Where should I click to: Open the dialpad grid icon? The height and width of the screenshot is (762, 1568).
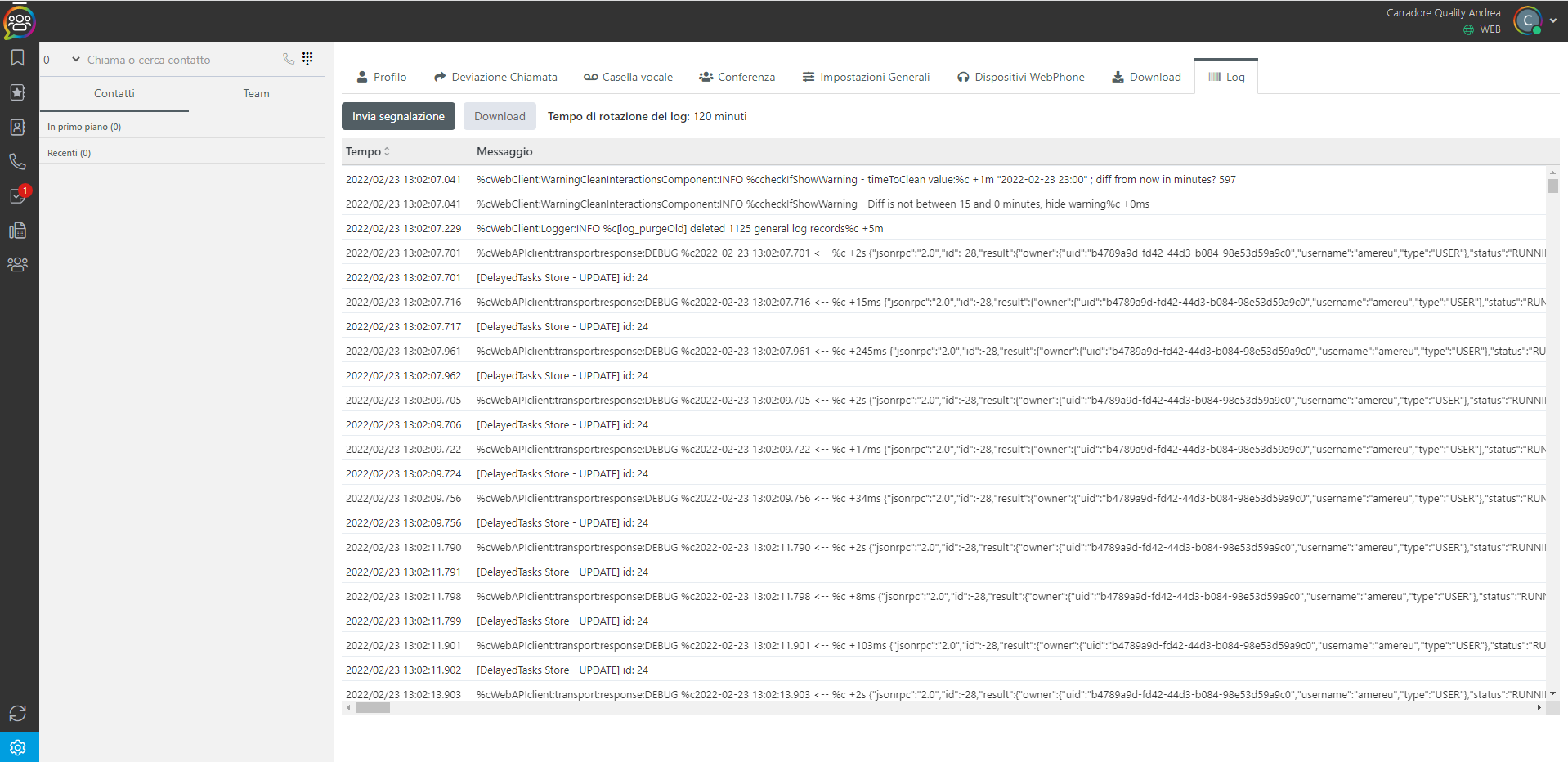pyautogui.click(x=307, y=58)
